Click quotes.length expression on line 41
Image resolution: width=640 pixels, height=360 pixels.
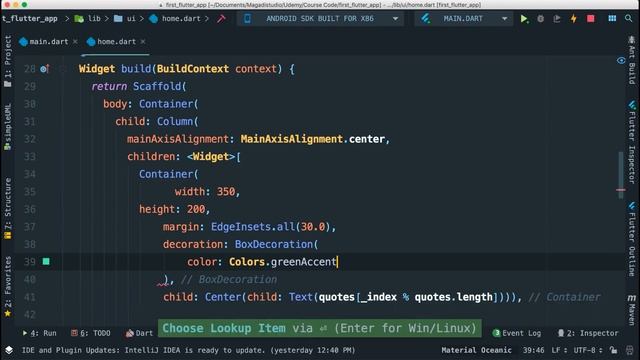pos(453,297)
